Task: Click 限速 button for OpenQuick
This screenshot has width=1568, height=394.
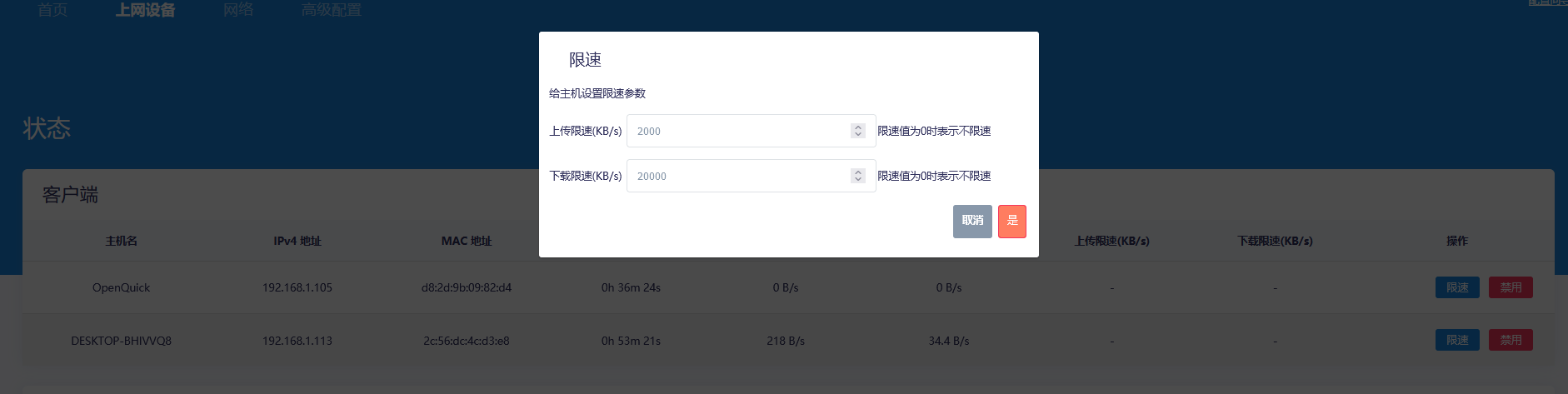Action: (x=1457, y=287)
